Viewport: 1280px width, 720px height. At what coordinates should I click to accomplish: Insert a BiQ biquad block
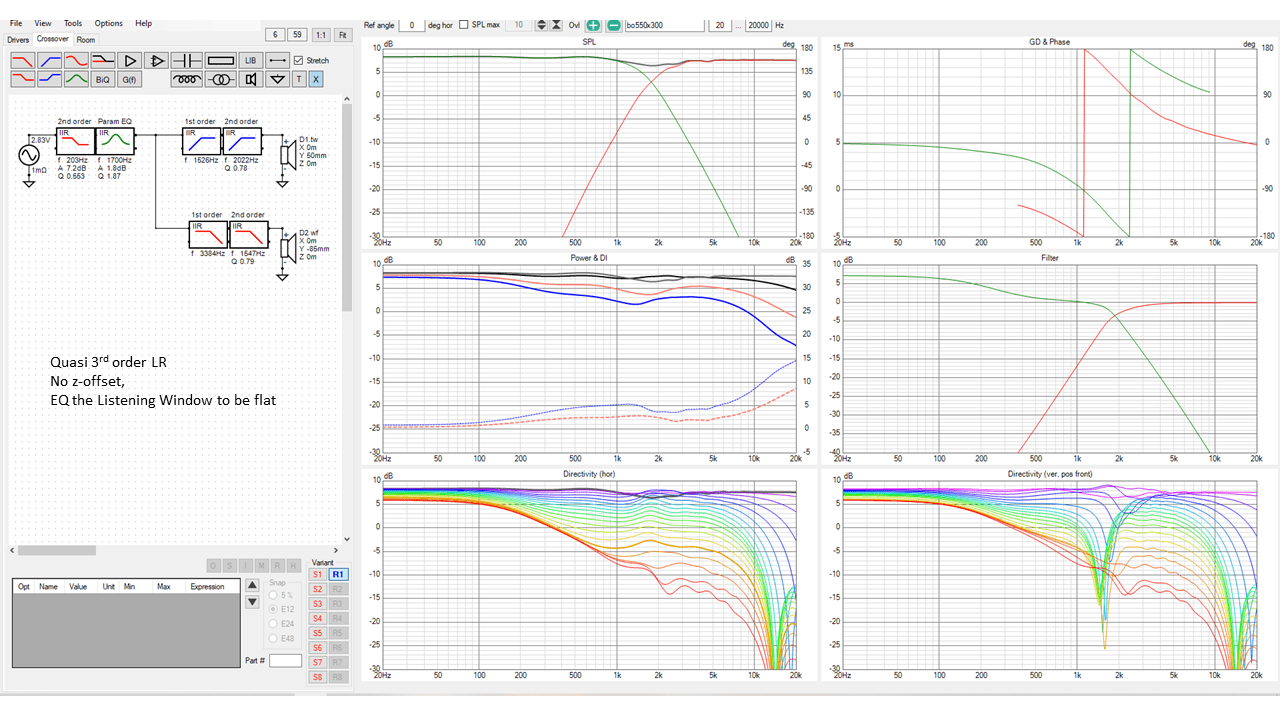click(x=103, y=79)
